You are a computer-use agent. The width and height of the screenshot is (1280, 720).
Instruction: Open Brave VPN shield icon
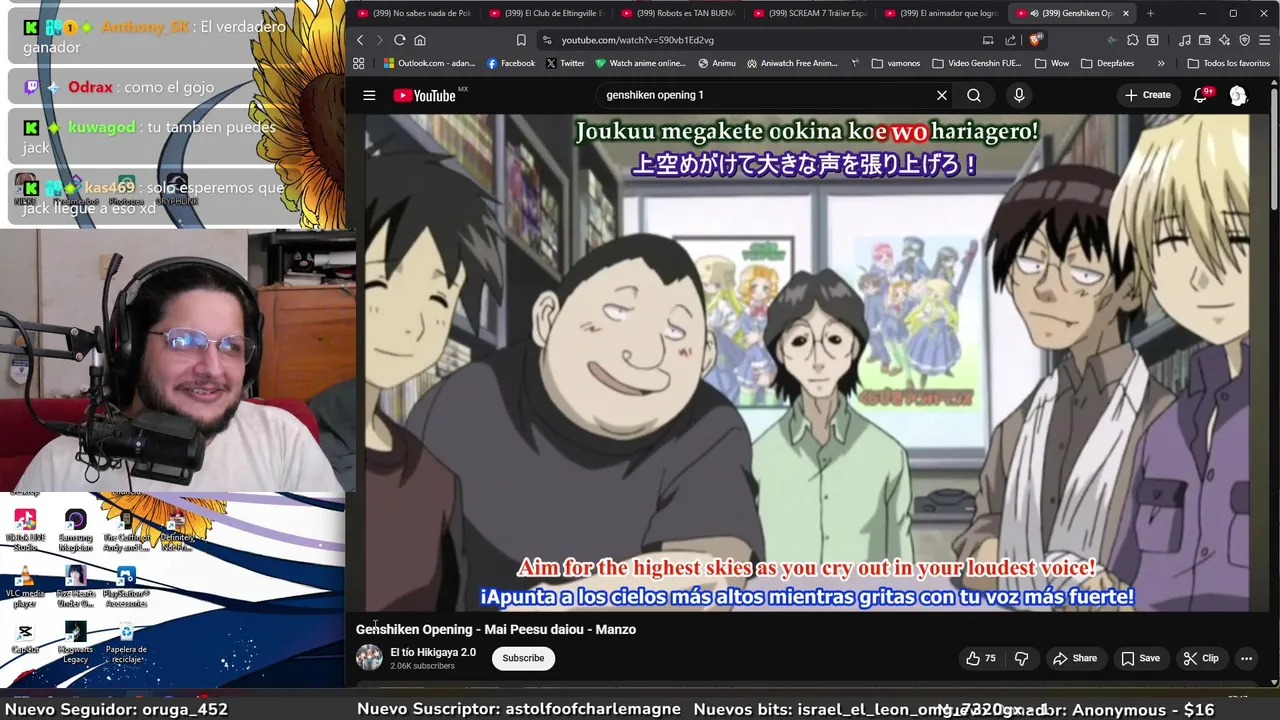coord(1245,40)
